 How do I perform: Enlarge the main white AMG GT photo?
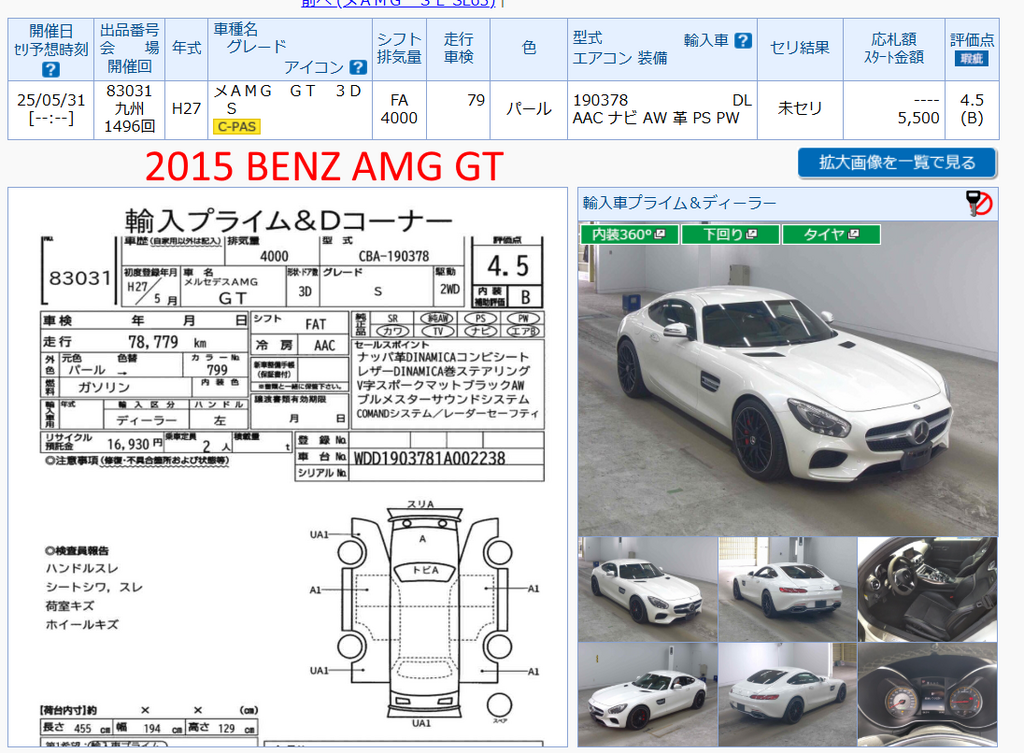(x=788, y=379)
